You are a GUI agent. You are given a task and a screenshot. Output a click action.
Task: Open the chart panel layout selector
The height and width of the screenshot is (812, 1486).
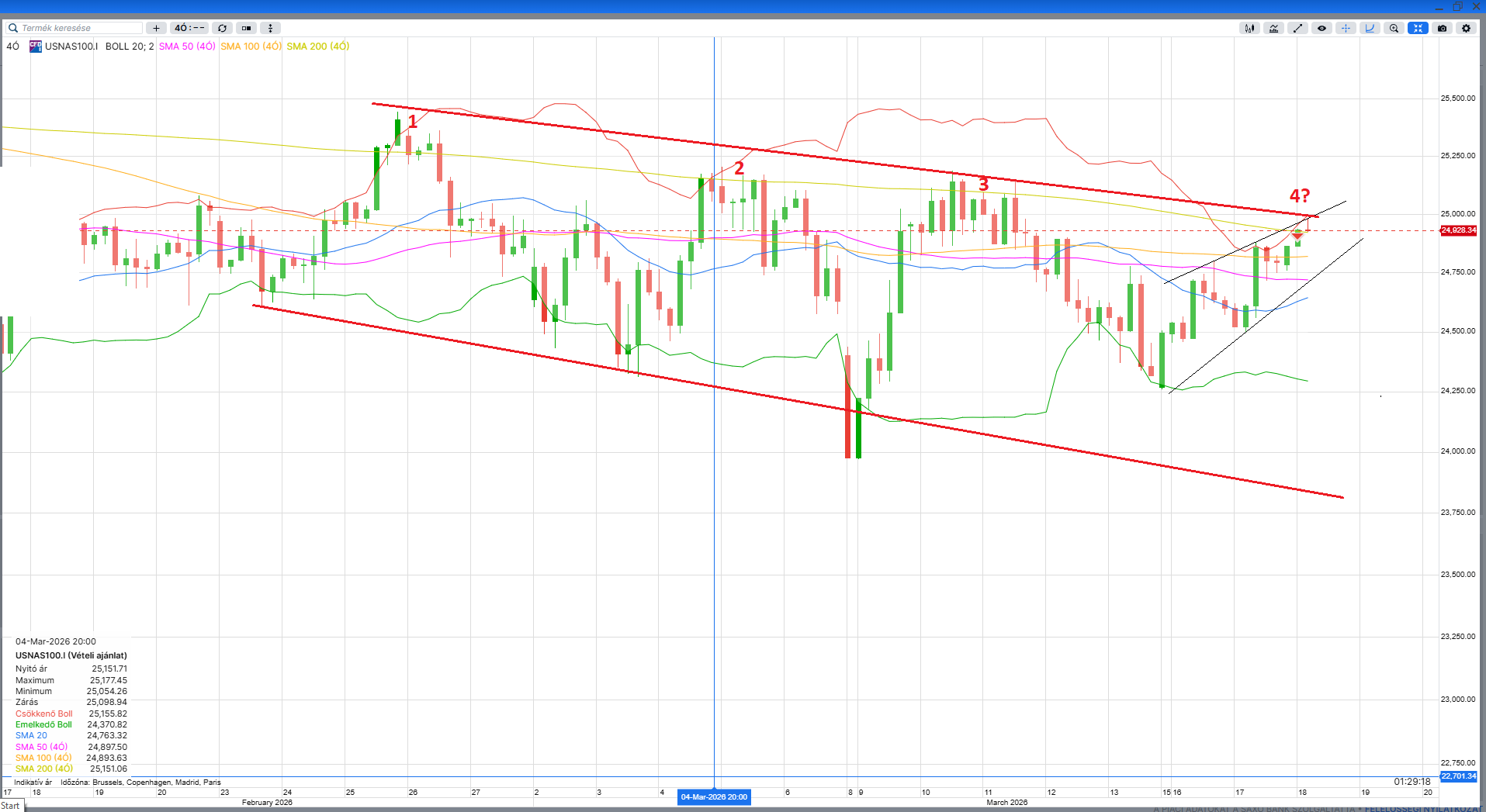coord(246,28)
